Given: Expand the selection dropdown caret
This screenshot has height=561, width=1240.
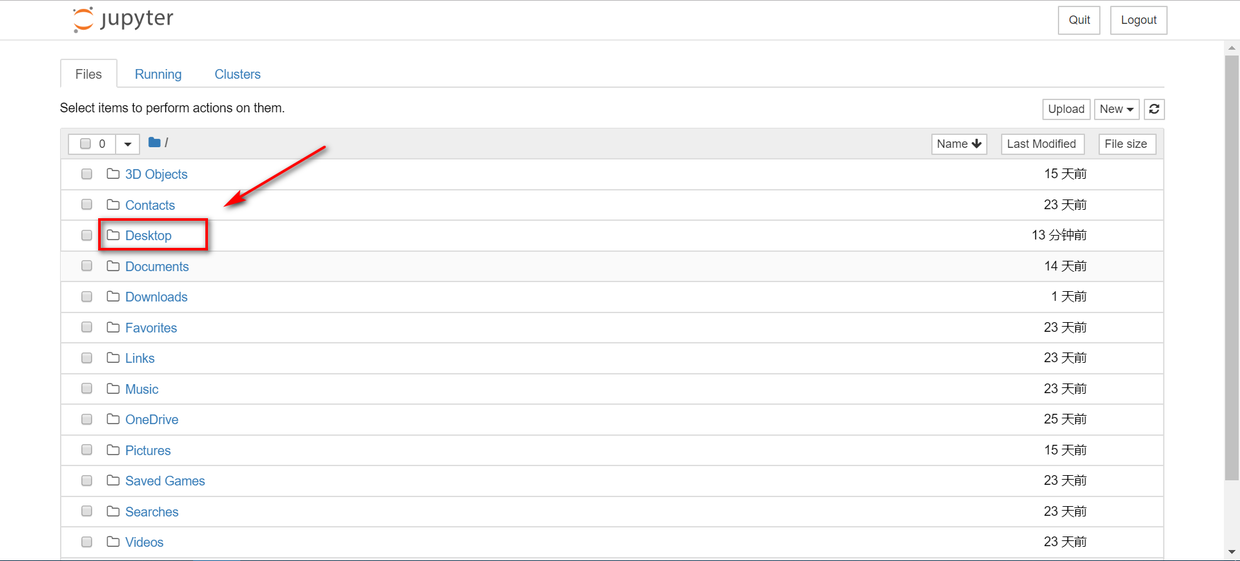Looking at the screenshot, I should tap(128, 144).
